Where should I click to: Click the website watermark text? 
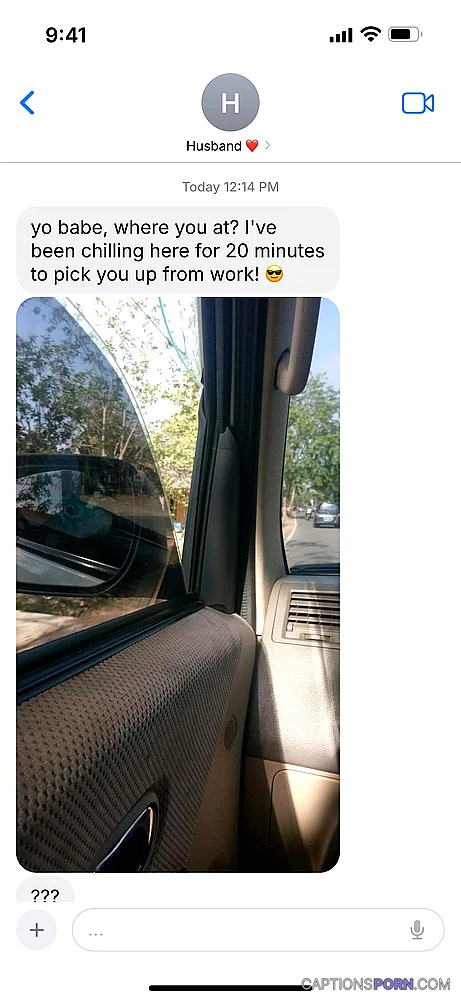tap(376, 983)
